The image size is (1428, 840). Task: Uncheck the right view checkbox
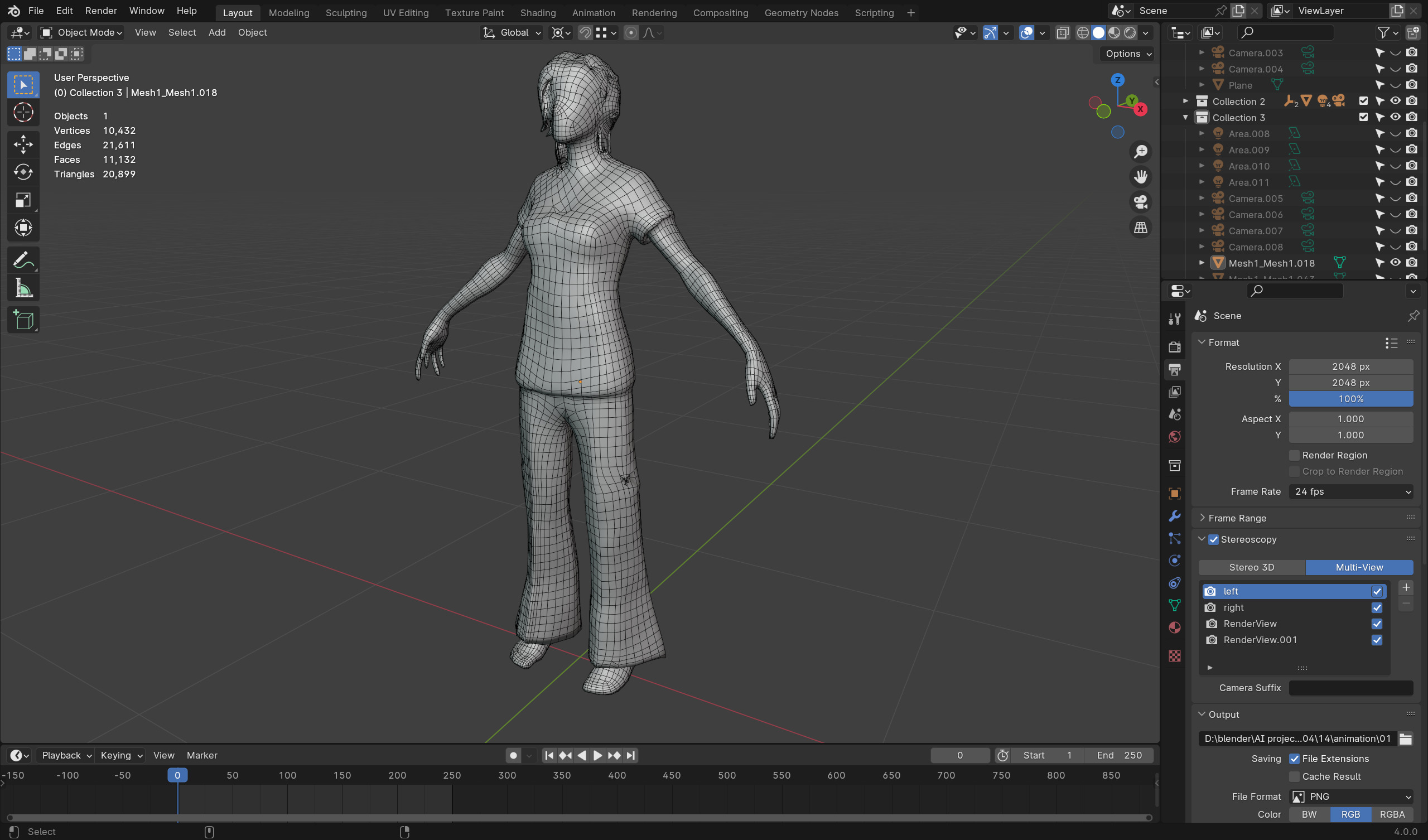coord(1377,607)
